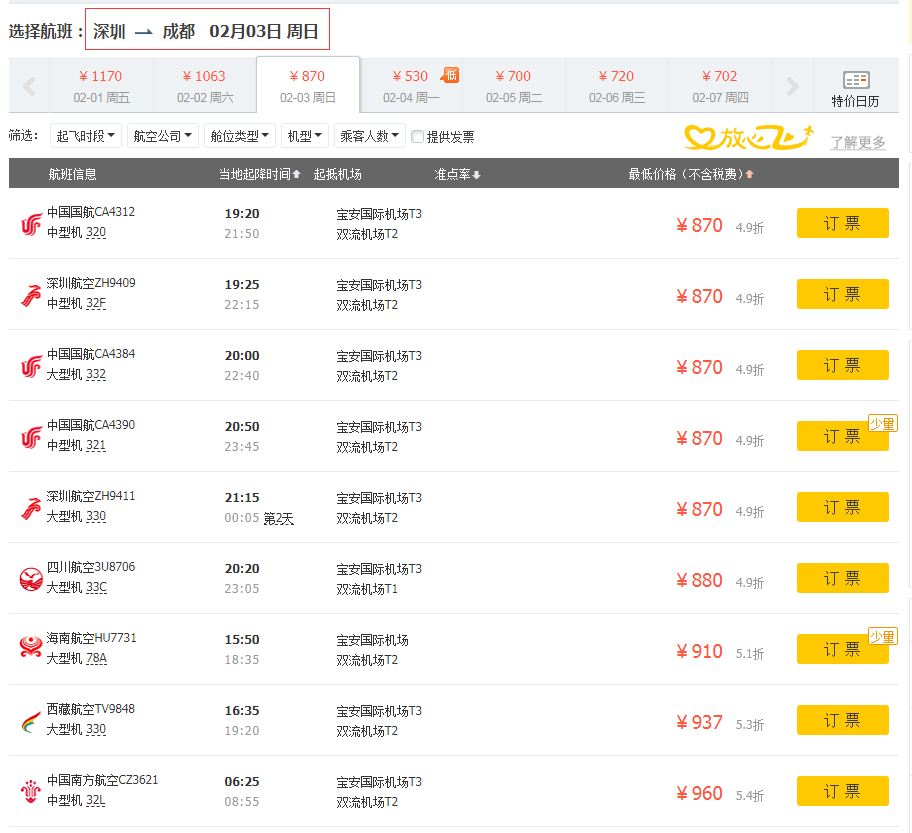Book ticket for flight CA4312
This screenshot has height=833, width=912.
(x=842, y=223)
